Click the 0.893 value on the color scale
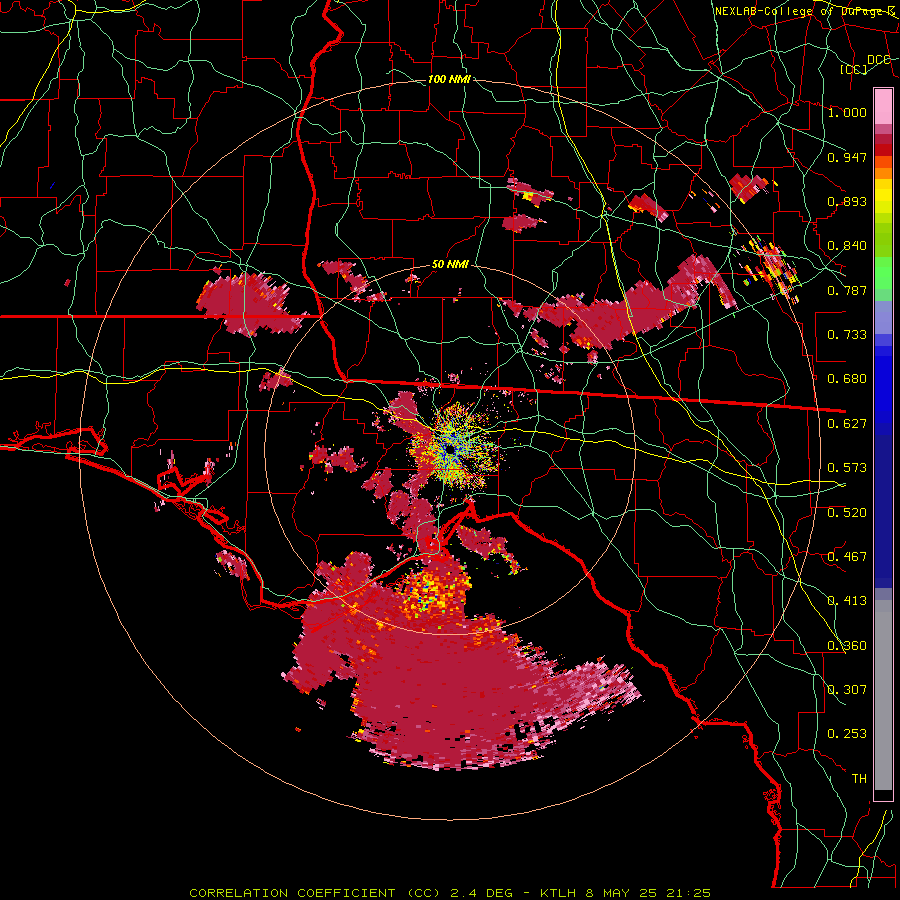900x900 pixels. point(847,201)
